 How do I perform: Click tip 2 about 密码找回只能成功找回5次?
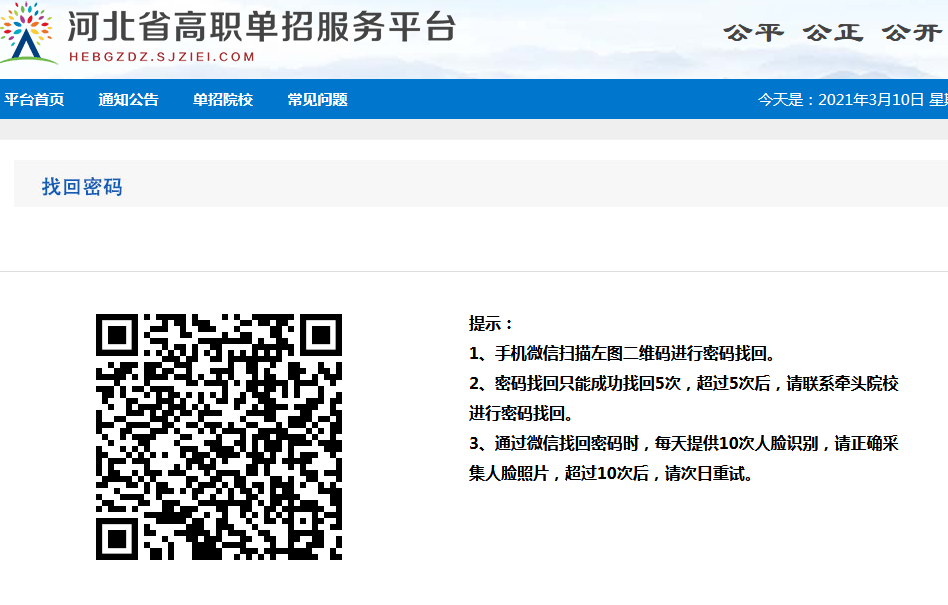click(684, 398)
